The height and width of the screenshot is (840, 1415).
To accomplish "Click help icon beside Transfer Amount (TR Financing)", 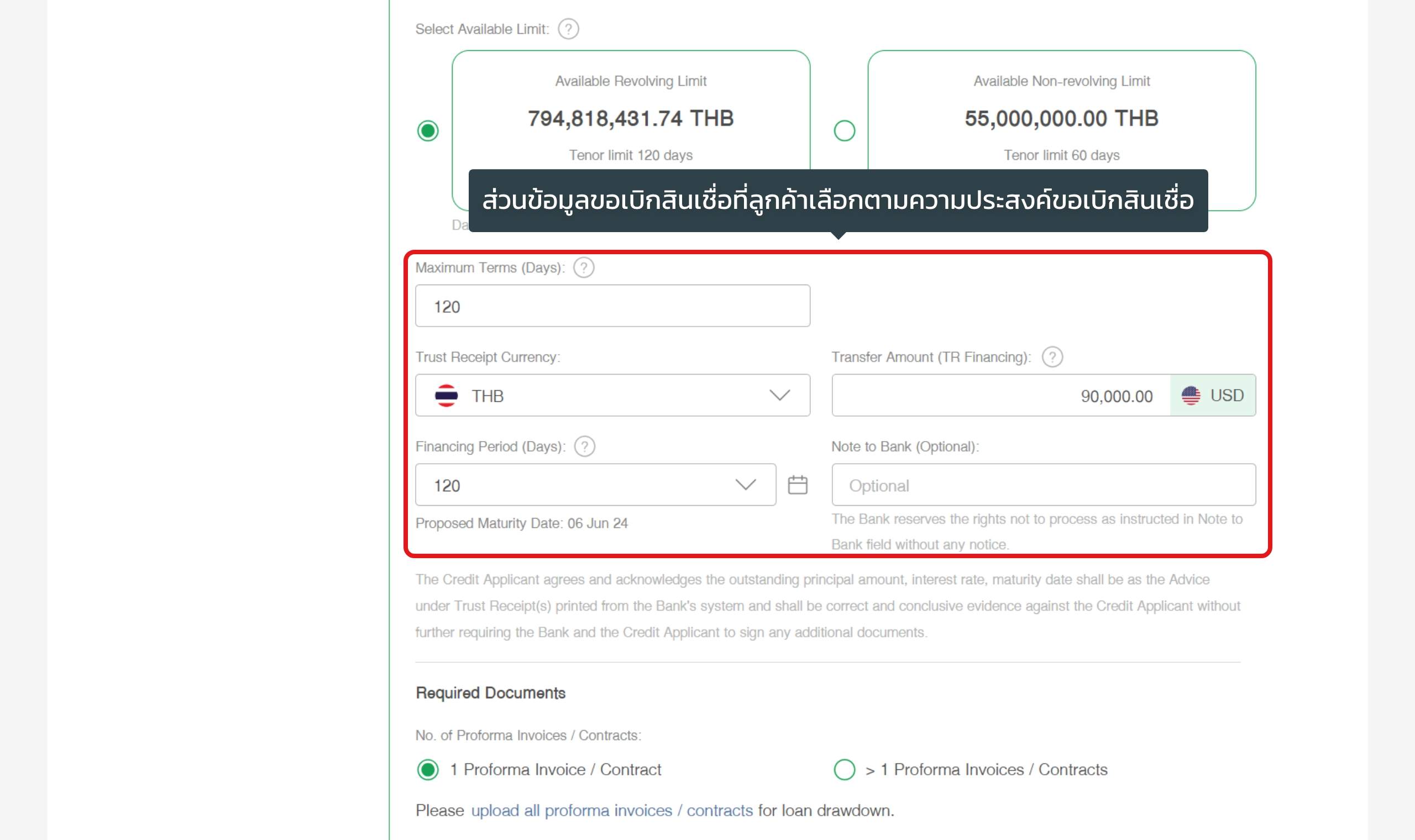I will (1052, 357).
